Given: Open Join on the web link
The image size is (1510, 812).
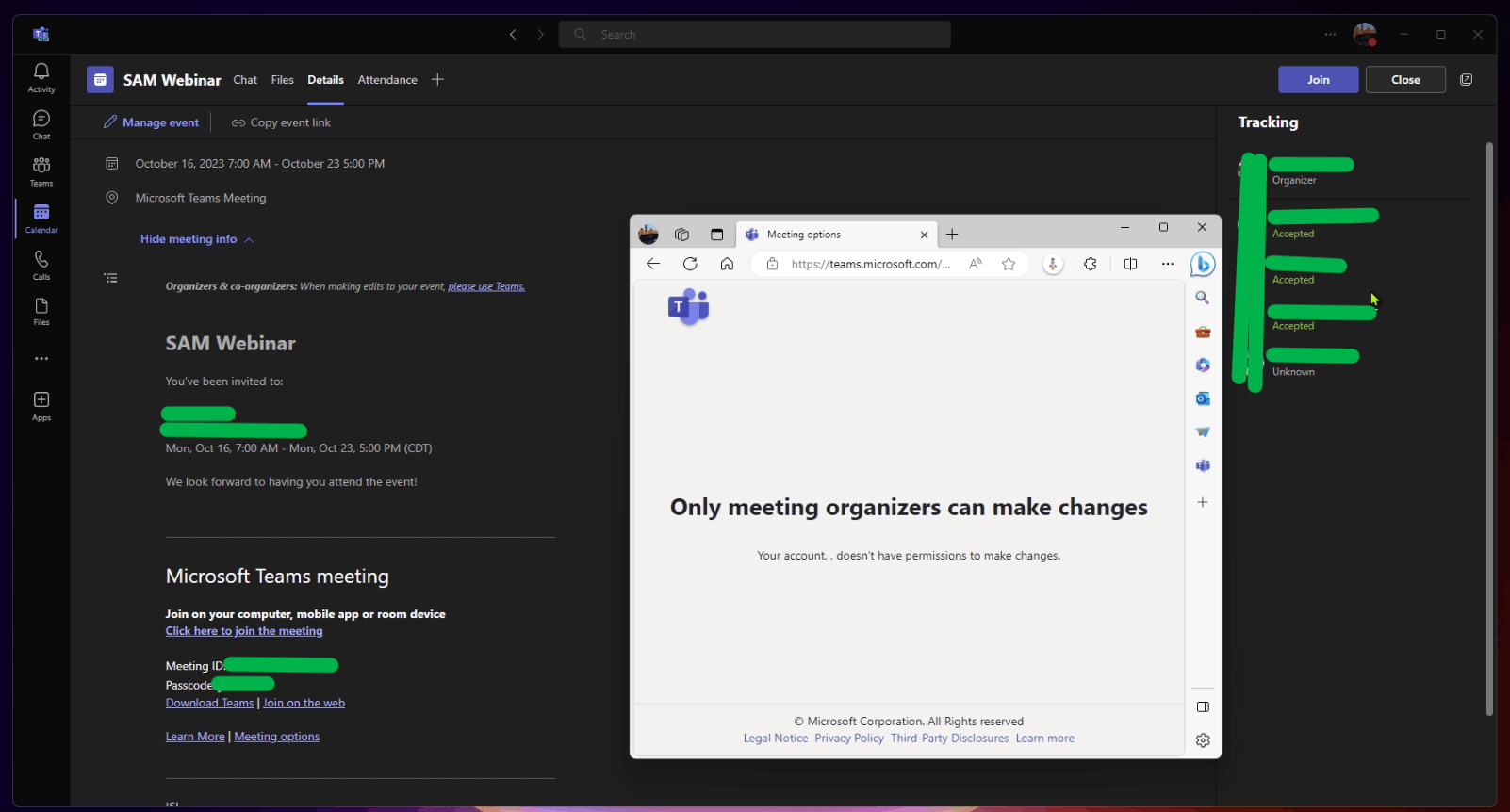Looking at the screenshot, I should (x=304, y=703).
